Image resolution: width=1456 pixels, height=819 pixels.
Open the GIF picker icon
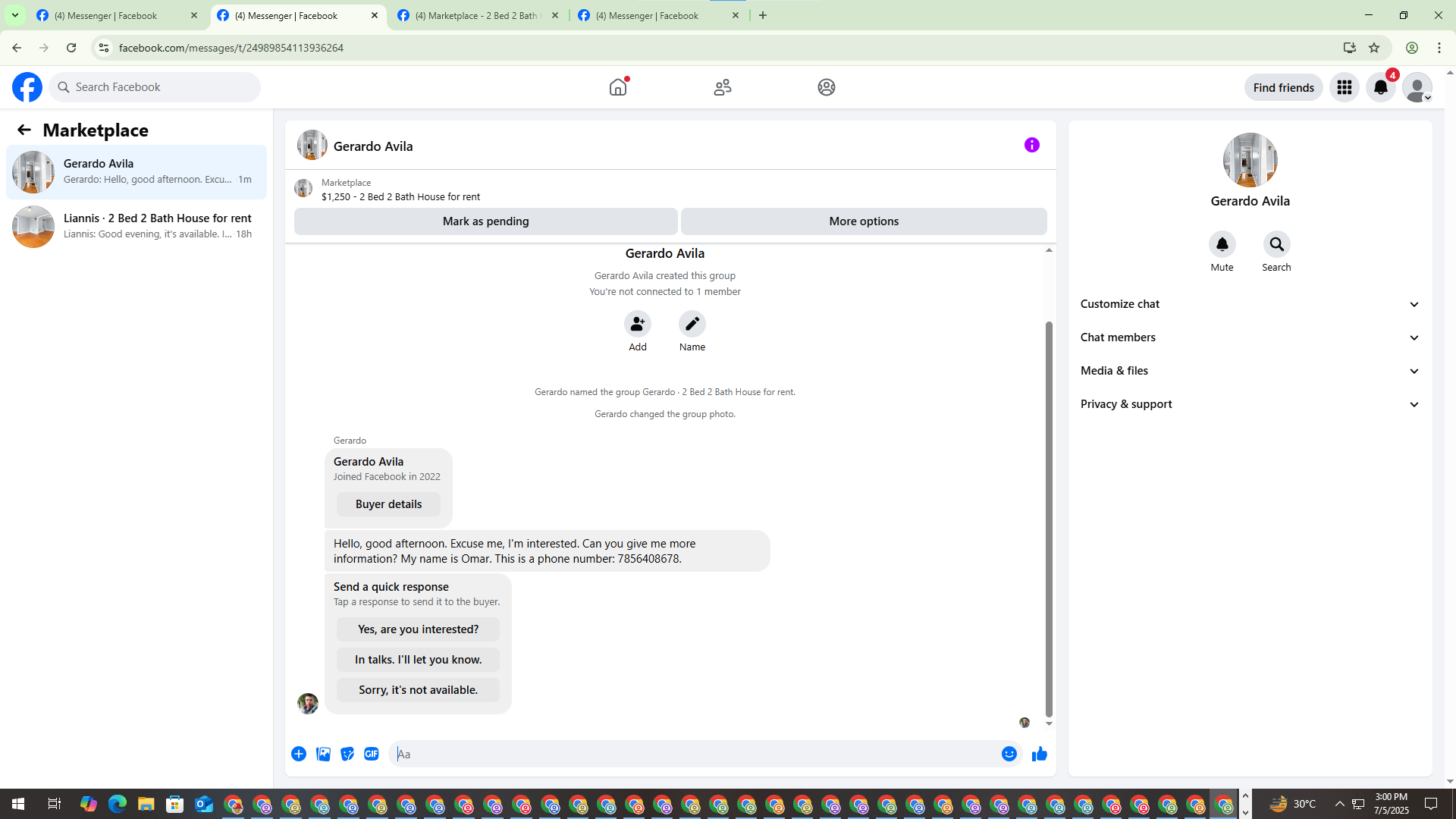371,754
